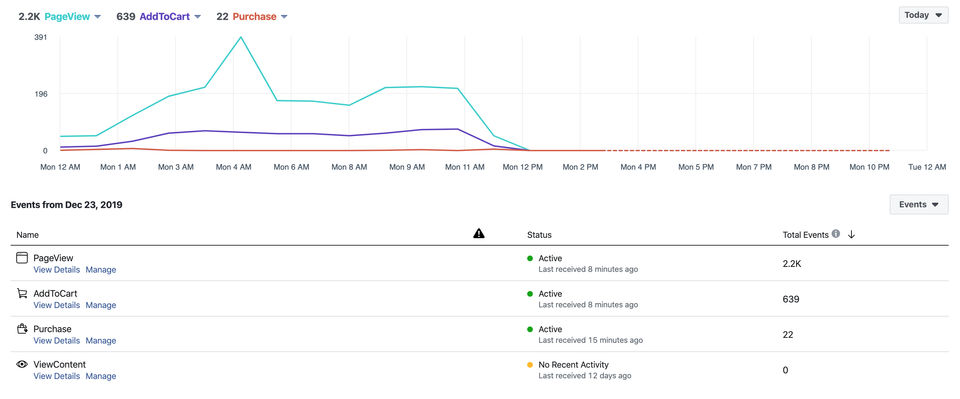Click the 2.2K total for PageView row
Viewport: 960px width, 399px height.
[792, 264]
